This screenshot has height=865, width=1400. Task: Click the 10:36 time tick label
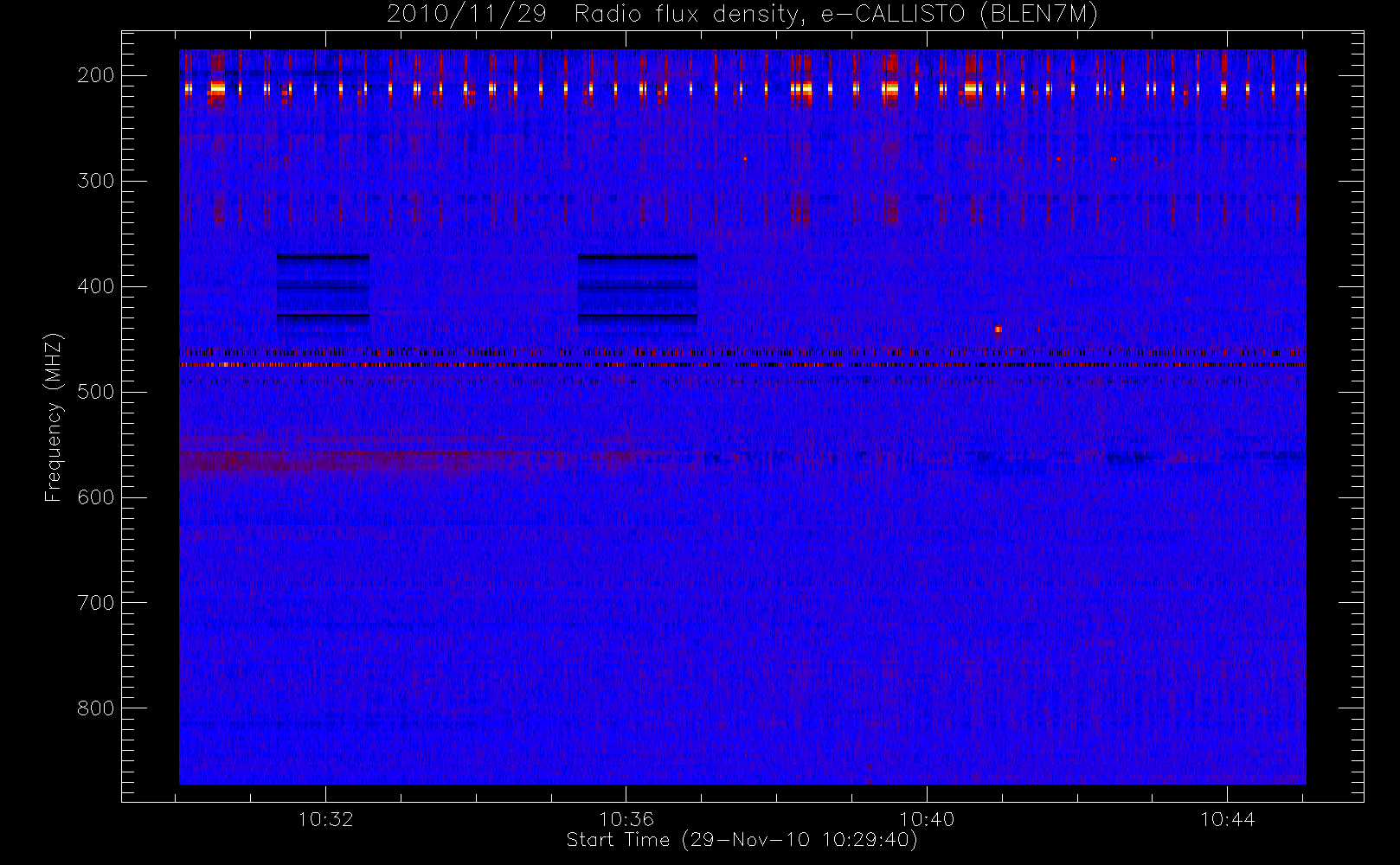626,819
